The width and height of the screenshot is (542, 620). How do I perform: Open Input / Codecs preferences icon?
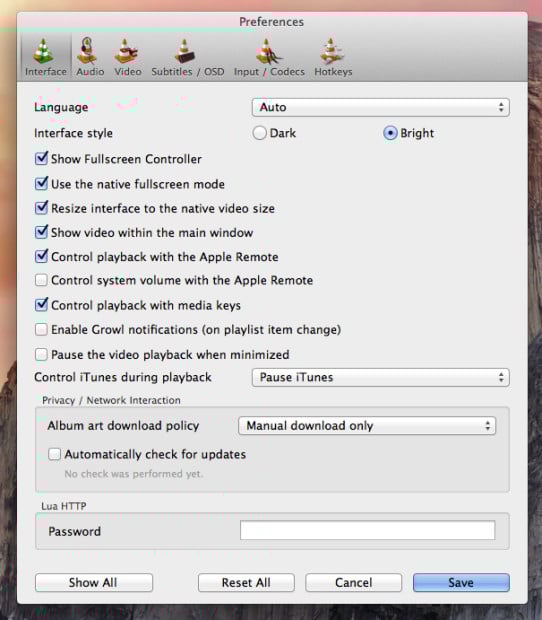tap(268, 51)
